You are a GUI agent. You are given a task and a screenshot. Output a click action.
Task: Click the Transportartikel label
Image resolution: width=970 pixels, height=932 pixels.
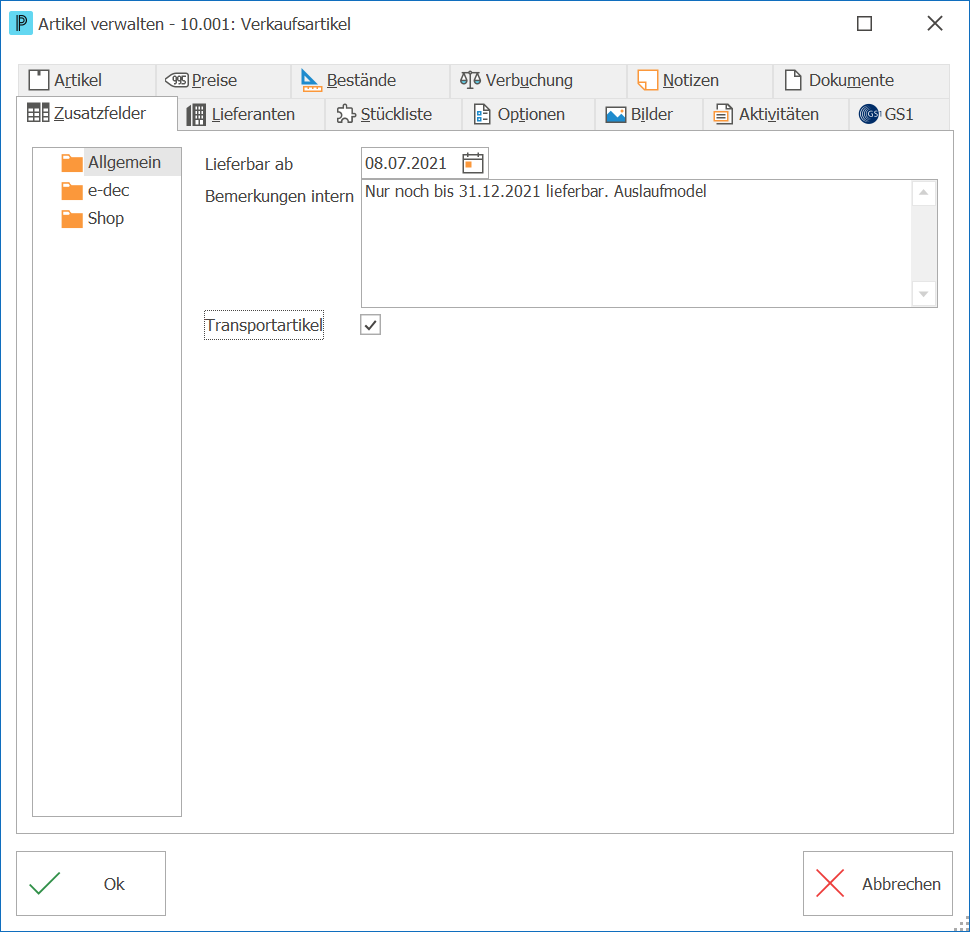(x=264, y=325)
